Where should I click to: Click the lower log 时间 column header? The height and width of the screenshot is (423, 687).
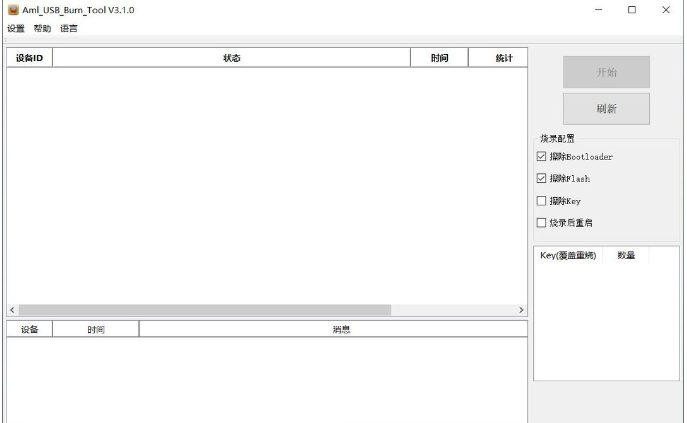96,329
